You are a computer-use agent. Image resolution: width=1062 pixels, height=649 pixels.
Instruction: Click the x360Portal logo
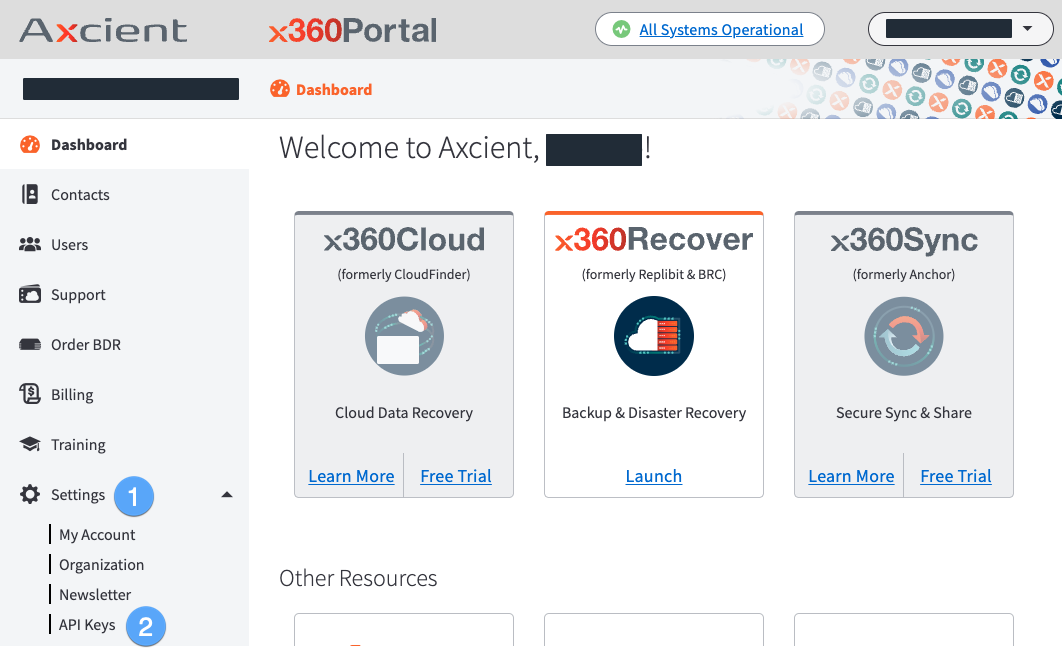pos(353,30)
